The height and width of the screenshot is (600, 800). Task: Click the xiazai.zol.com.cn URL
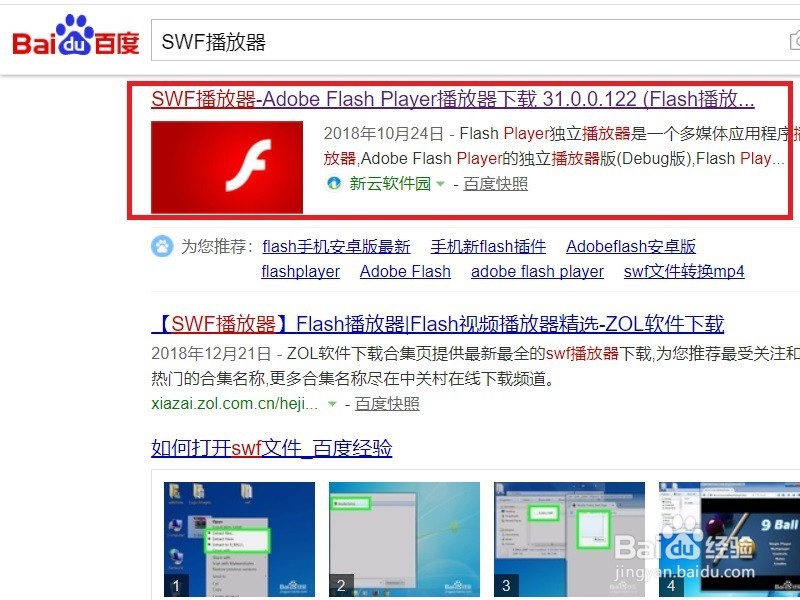[x=235, y=404]
